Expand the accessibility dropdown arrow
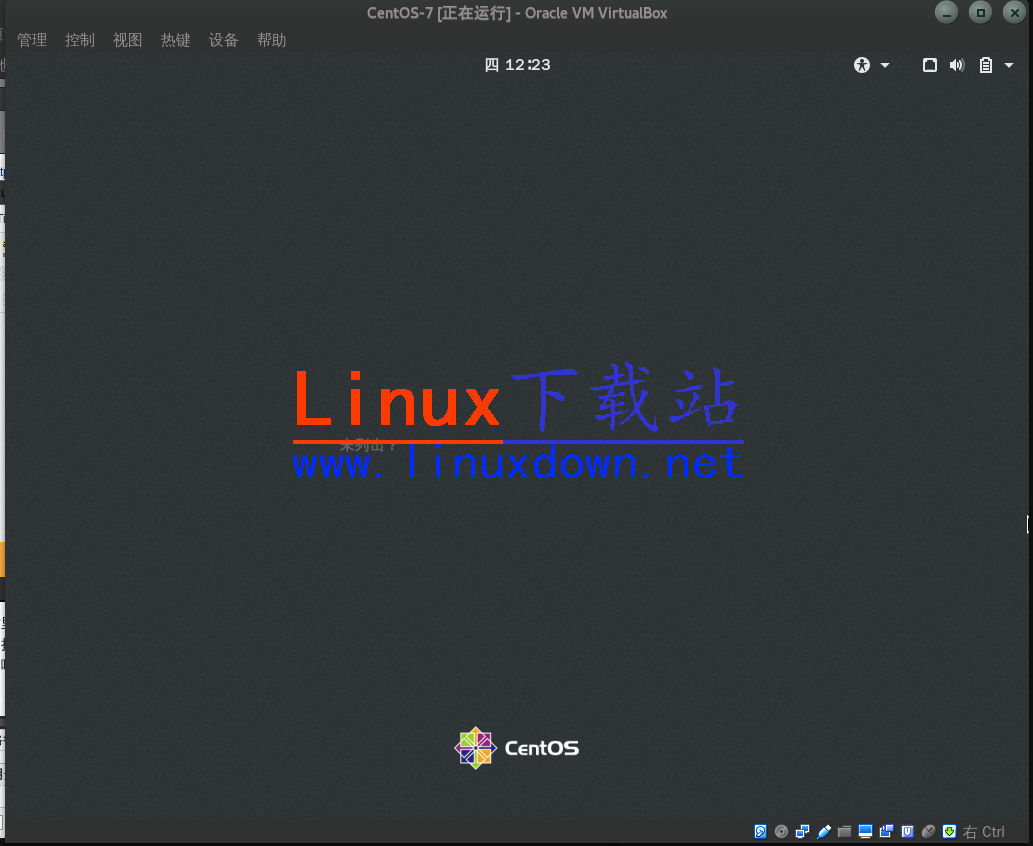This screenshot has height=846, width=1033. point(885,65)
